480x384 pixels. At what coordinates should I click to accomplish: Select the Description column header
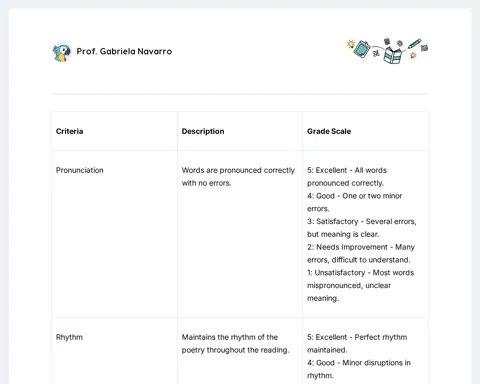(203, 131)
